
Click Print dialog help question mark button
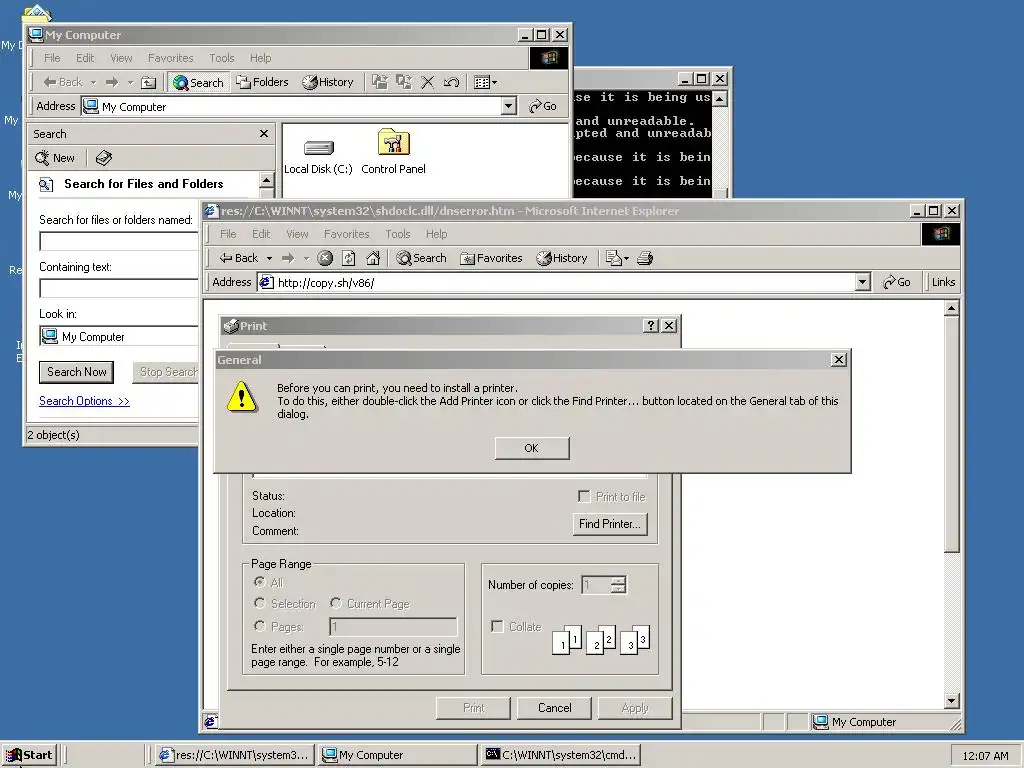coord(650,325)
